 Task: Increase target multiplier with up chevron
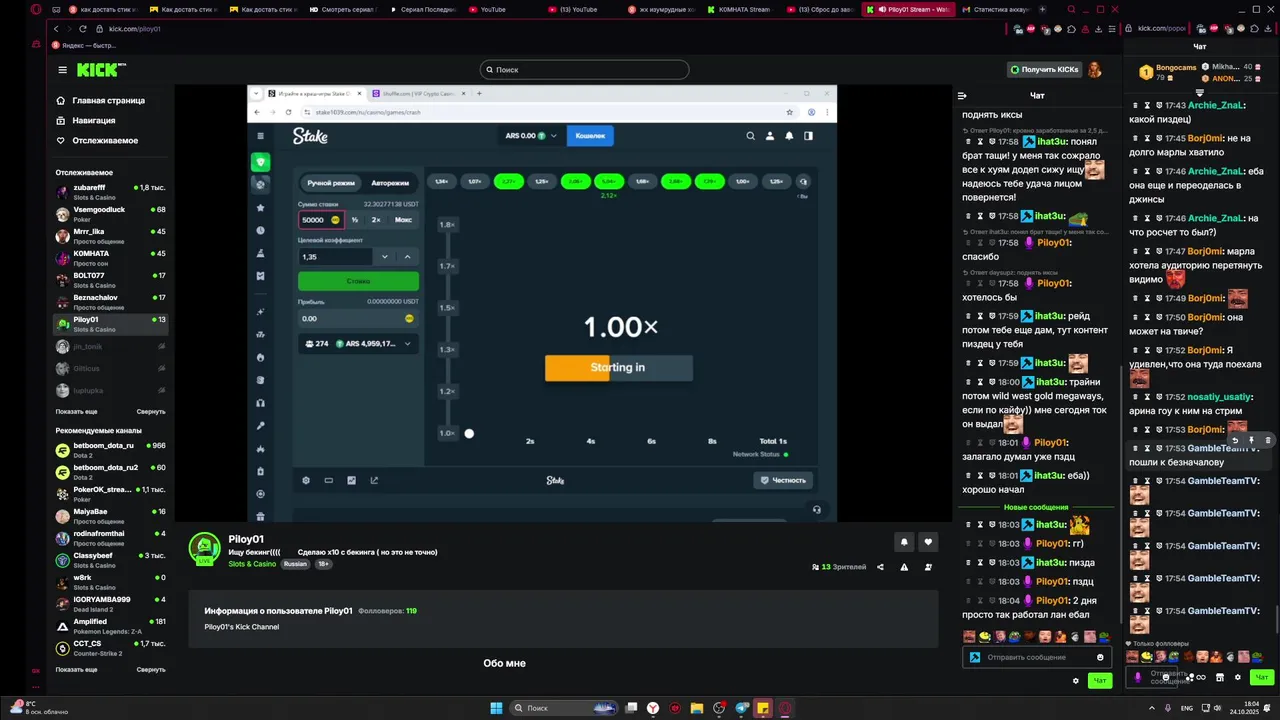(407, 257)
